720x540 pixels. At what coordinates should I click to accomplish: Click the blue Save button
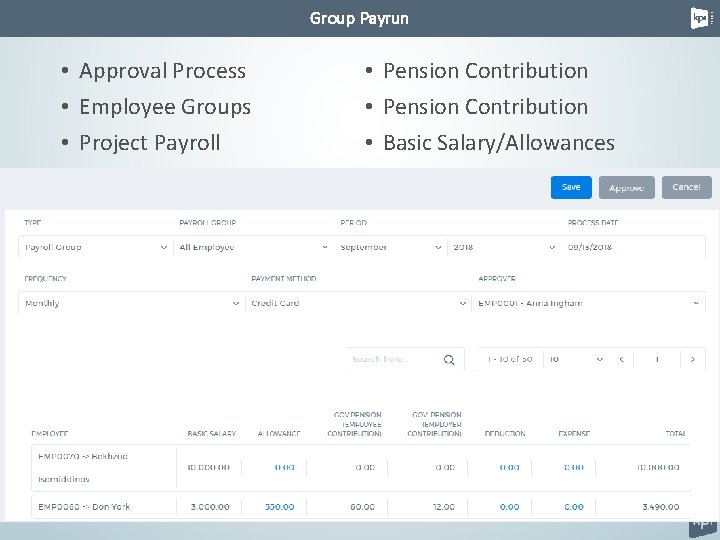point(571,187)
